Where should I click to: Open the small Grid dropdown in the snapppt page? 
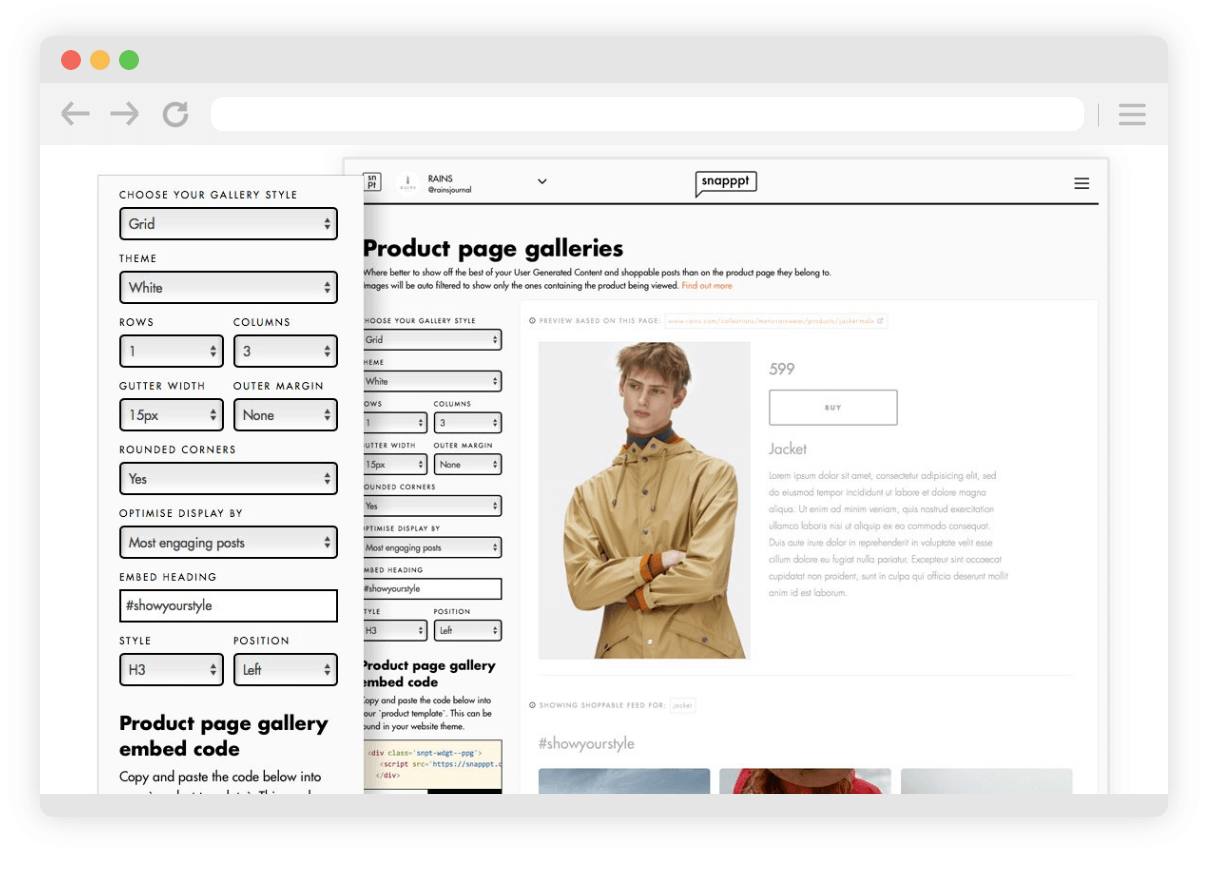(432, 340)
